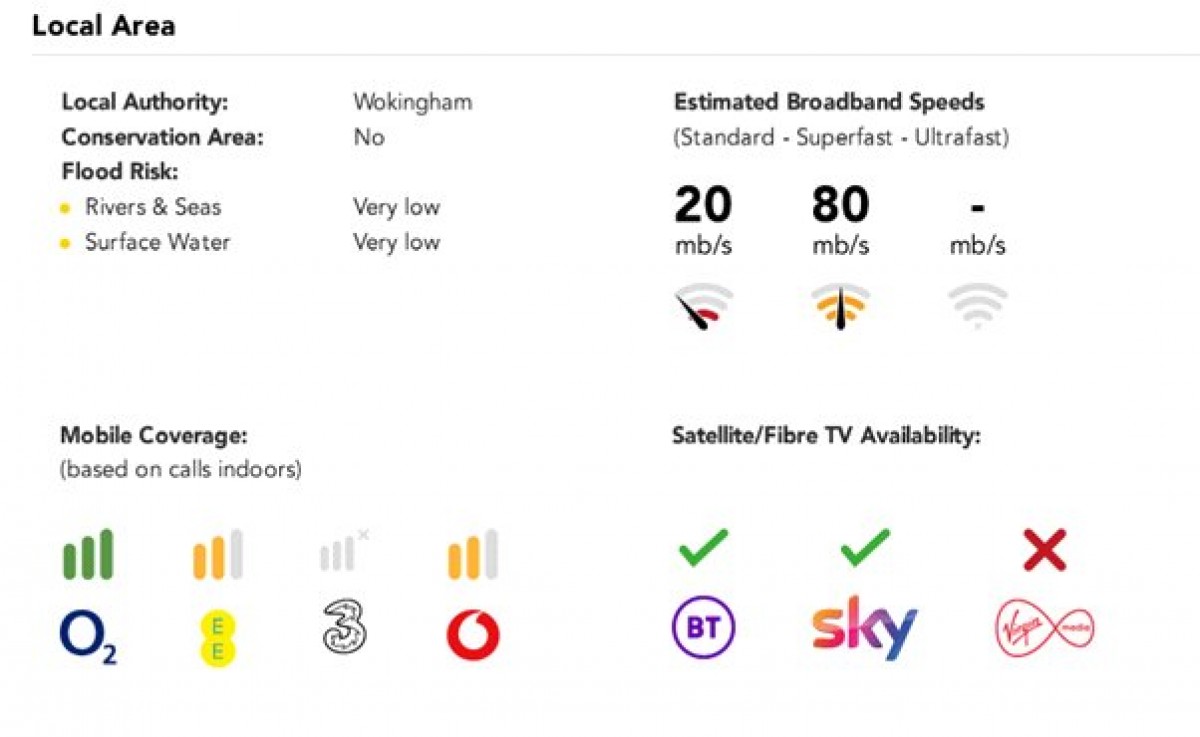Select the Local Area heading

click(x=104, y=26)
